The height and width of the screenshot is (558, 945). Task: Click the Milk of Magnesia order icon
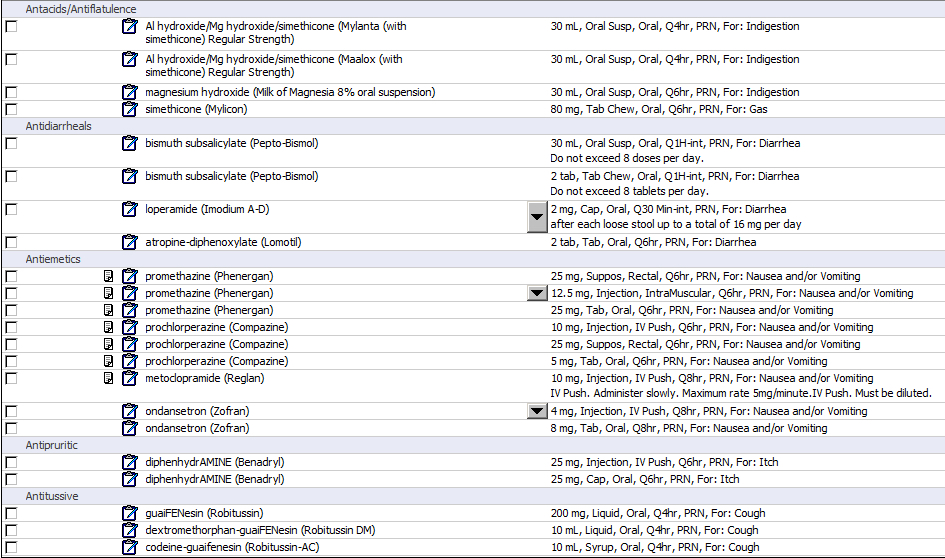click(130, 92)
